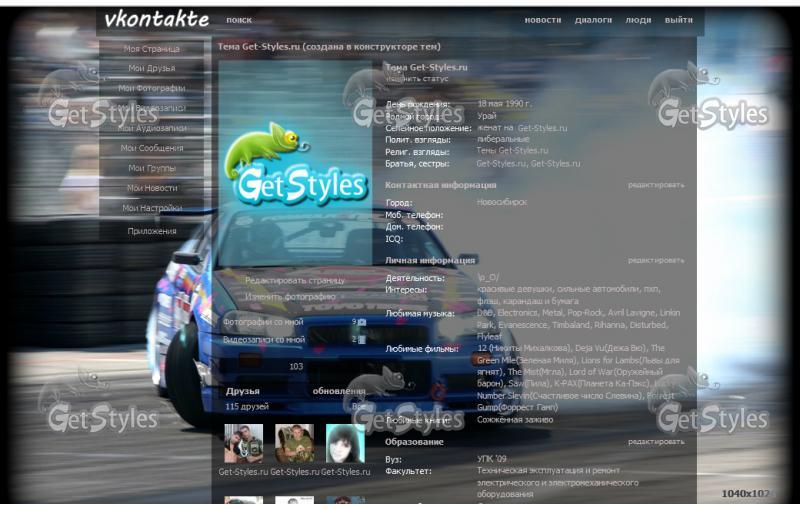800x509 pixels.
Task: Click the video icon beside video count
Action: tap(362, 339)
